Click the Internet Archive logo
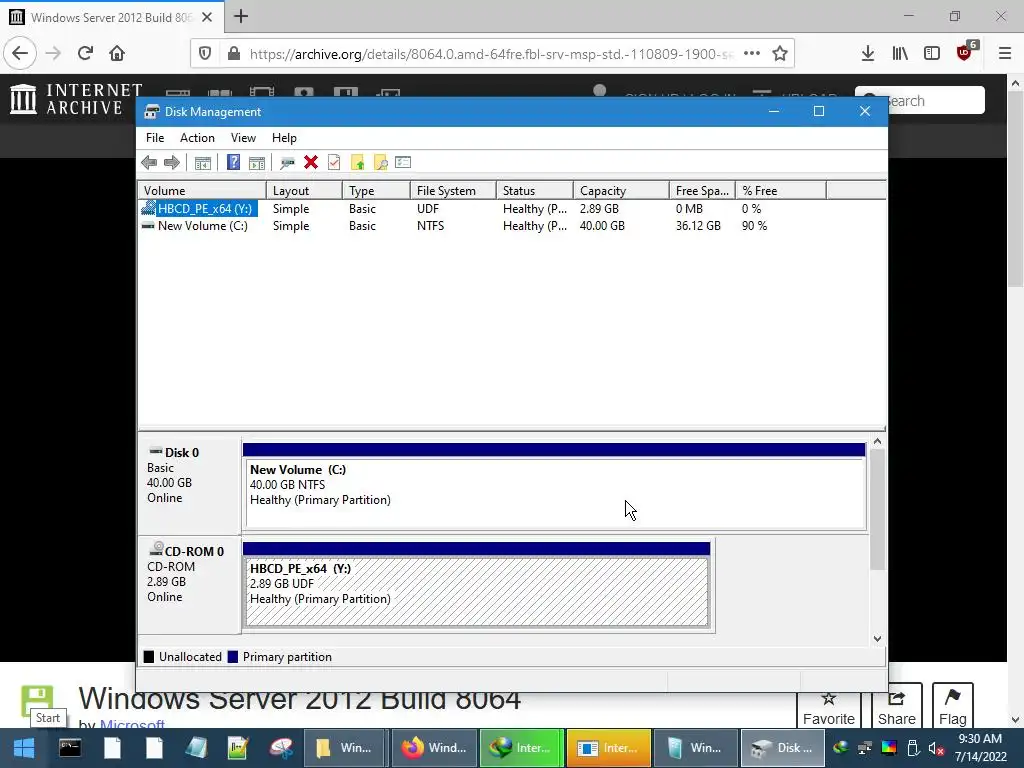The height and width of the screenshot is (768, 1024). 75,99
